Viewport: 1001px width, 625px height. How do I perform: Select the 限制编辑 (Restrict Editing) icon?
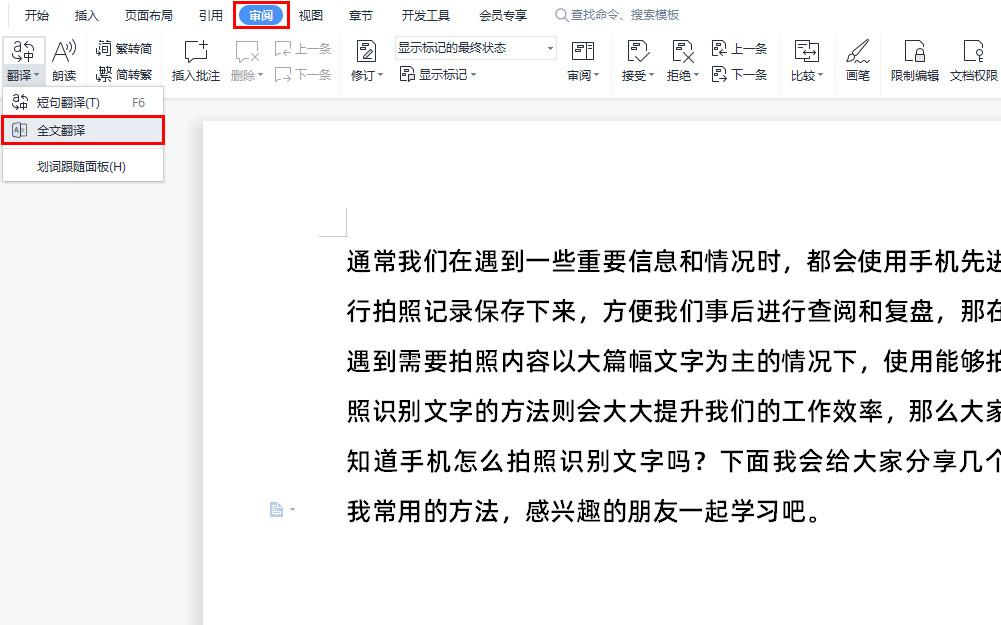click(x=915, y=58)
